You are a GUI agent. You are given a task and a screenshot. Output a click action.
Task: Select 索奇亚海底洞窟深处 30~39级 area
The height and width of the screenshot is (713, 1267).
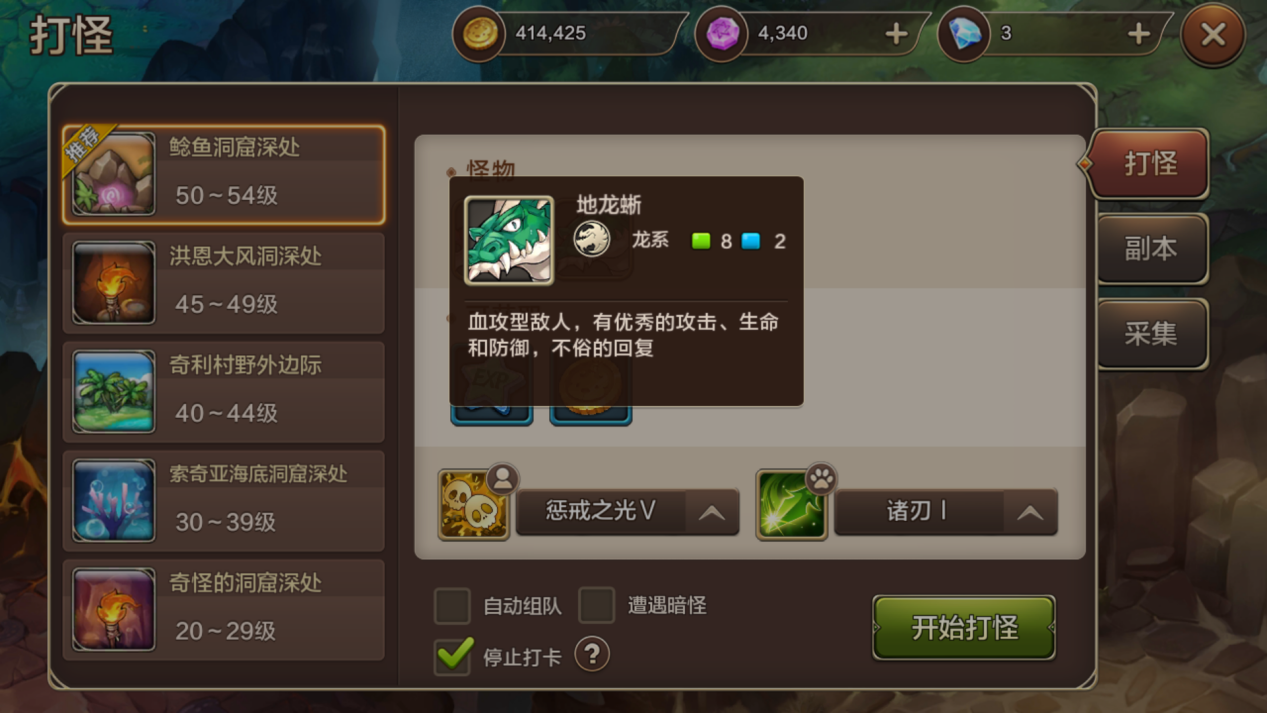tap(224, 501)
